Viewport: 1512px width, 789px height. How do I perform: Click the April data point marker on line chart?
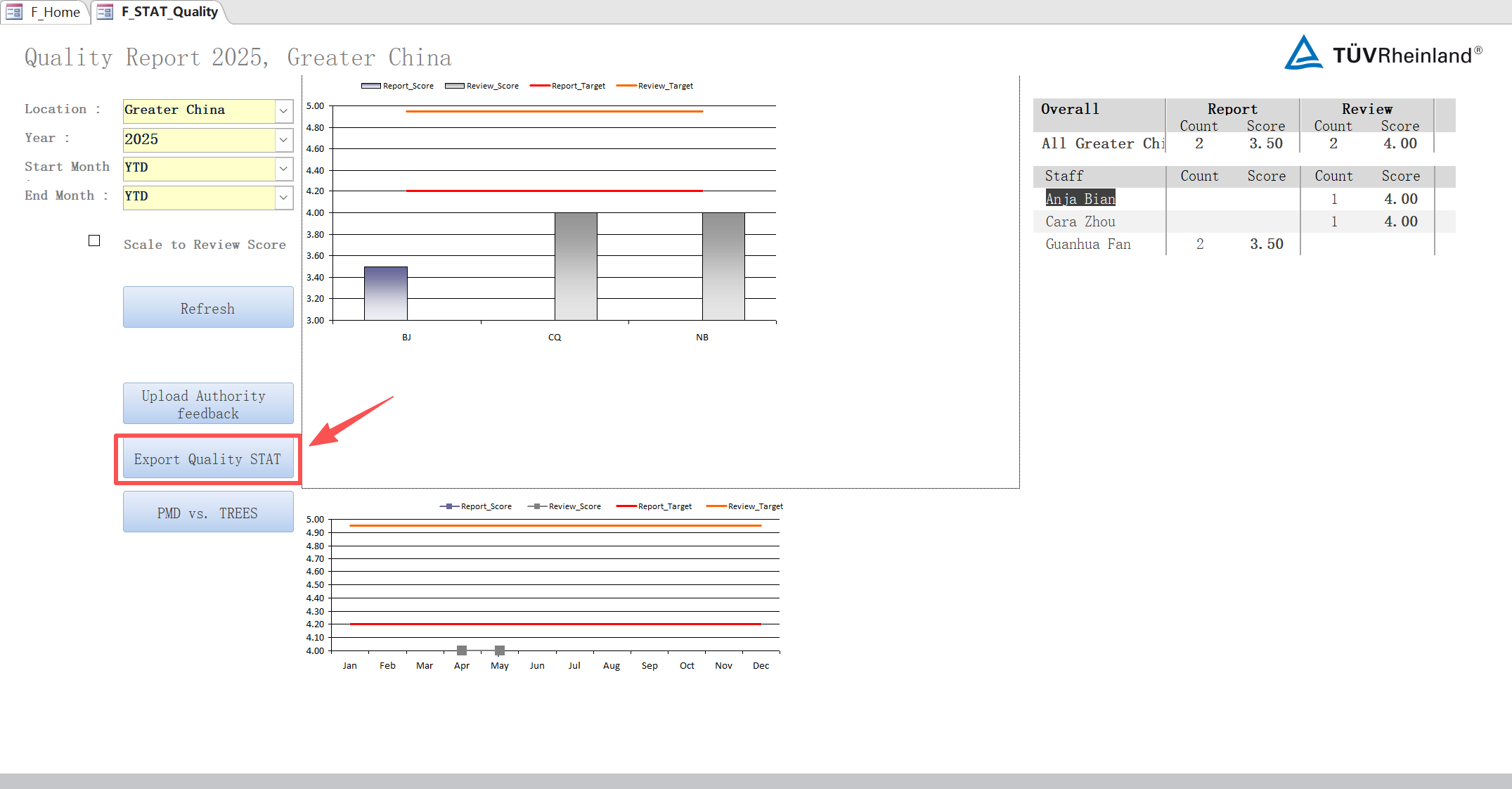click(x=462, y=650)
